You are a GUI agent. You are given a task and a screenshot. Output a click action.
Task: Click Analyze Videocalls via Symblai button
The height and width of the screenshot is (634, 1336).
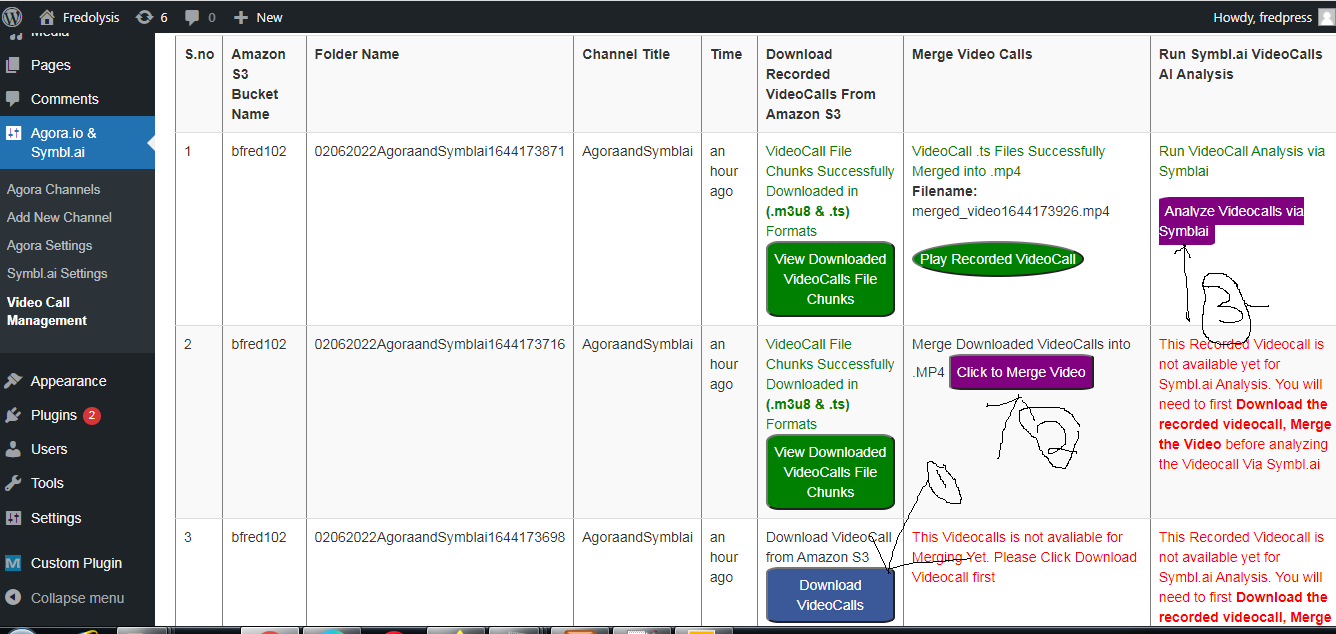[x=1231, y=222]
